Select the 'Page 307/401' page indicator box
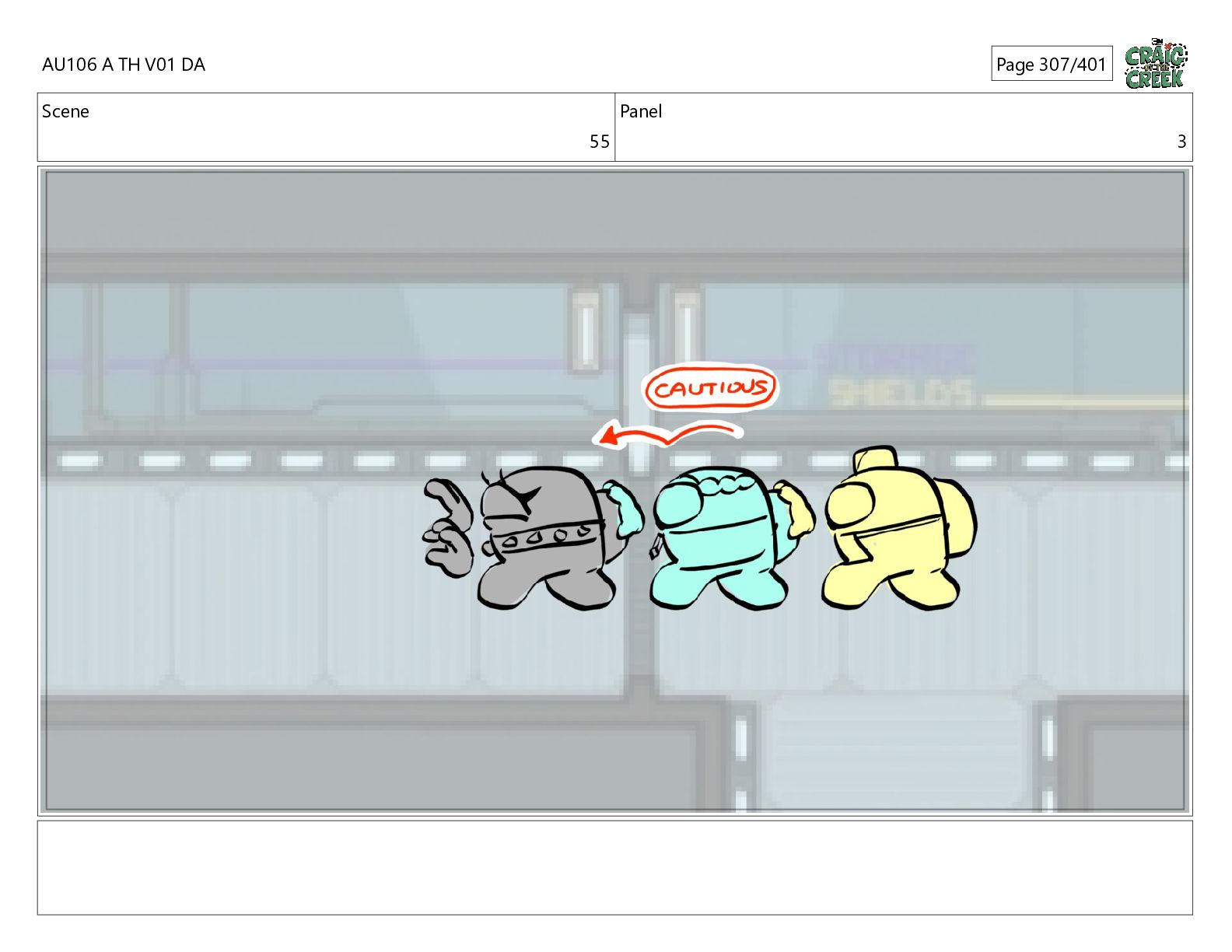The image size is (1232, 952). pos(1052,64)
